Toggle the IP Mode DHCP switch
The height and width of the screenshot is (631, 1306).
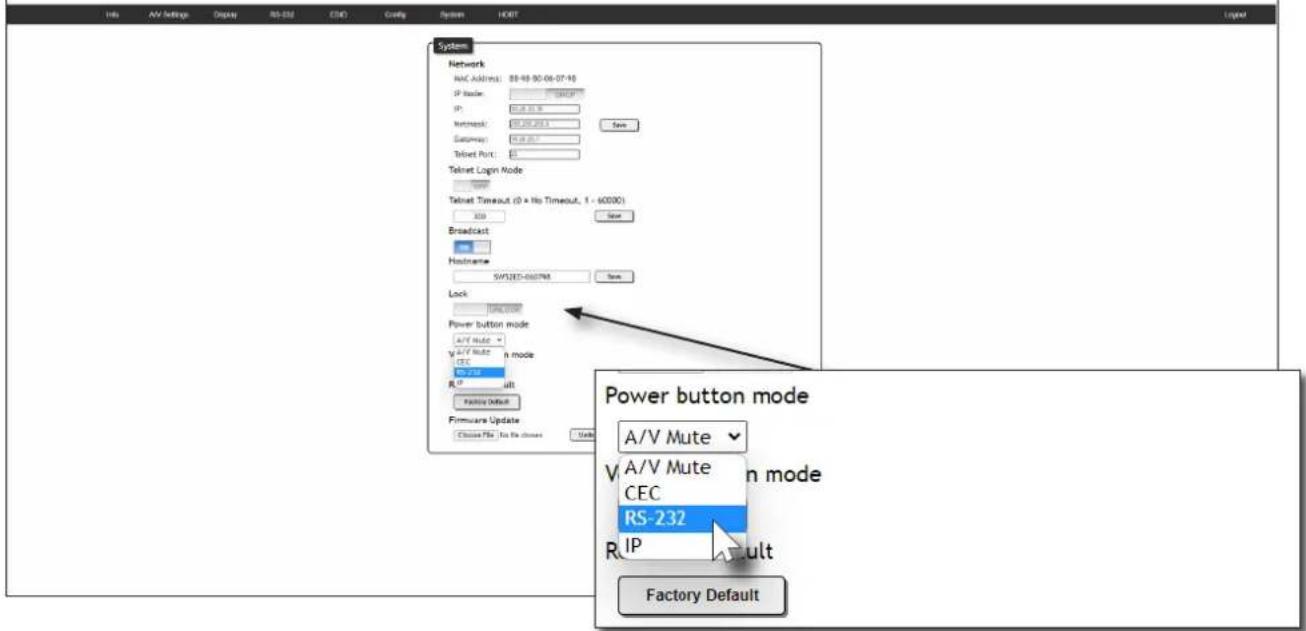[x=547, y=93]
